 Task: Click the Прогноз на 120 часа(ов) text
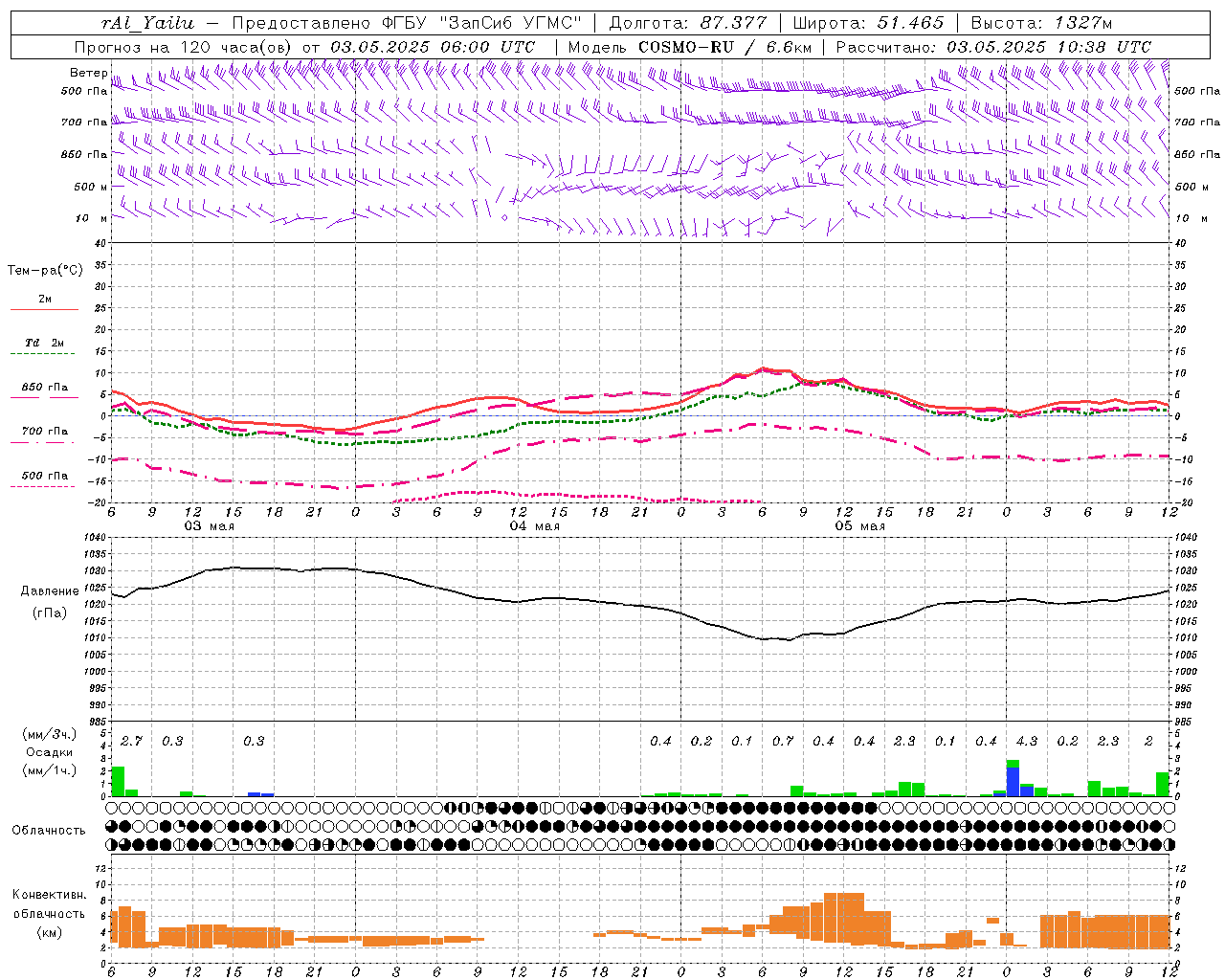coord(184,47)
